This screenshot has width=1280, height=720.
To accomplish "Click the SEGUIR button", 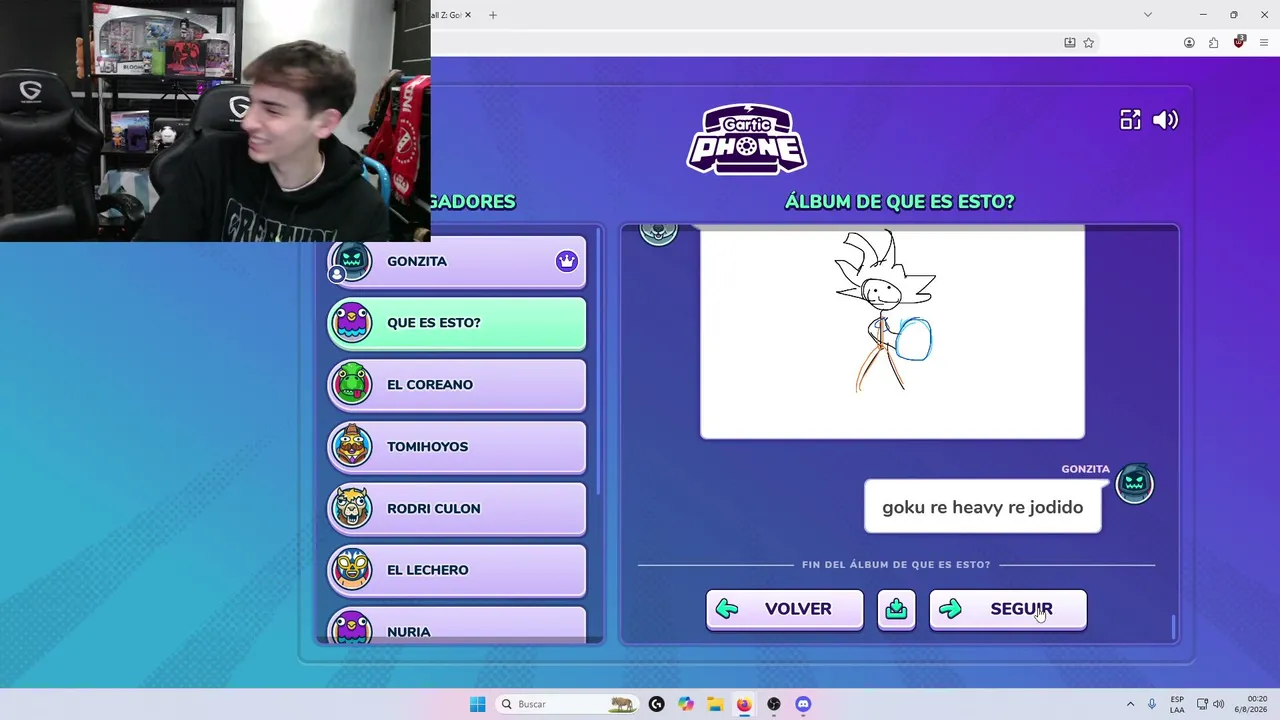I will click(1008, 609).
